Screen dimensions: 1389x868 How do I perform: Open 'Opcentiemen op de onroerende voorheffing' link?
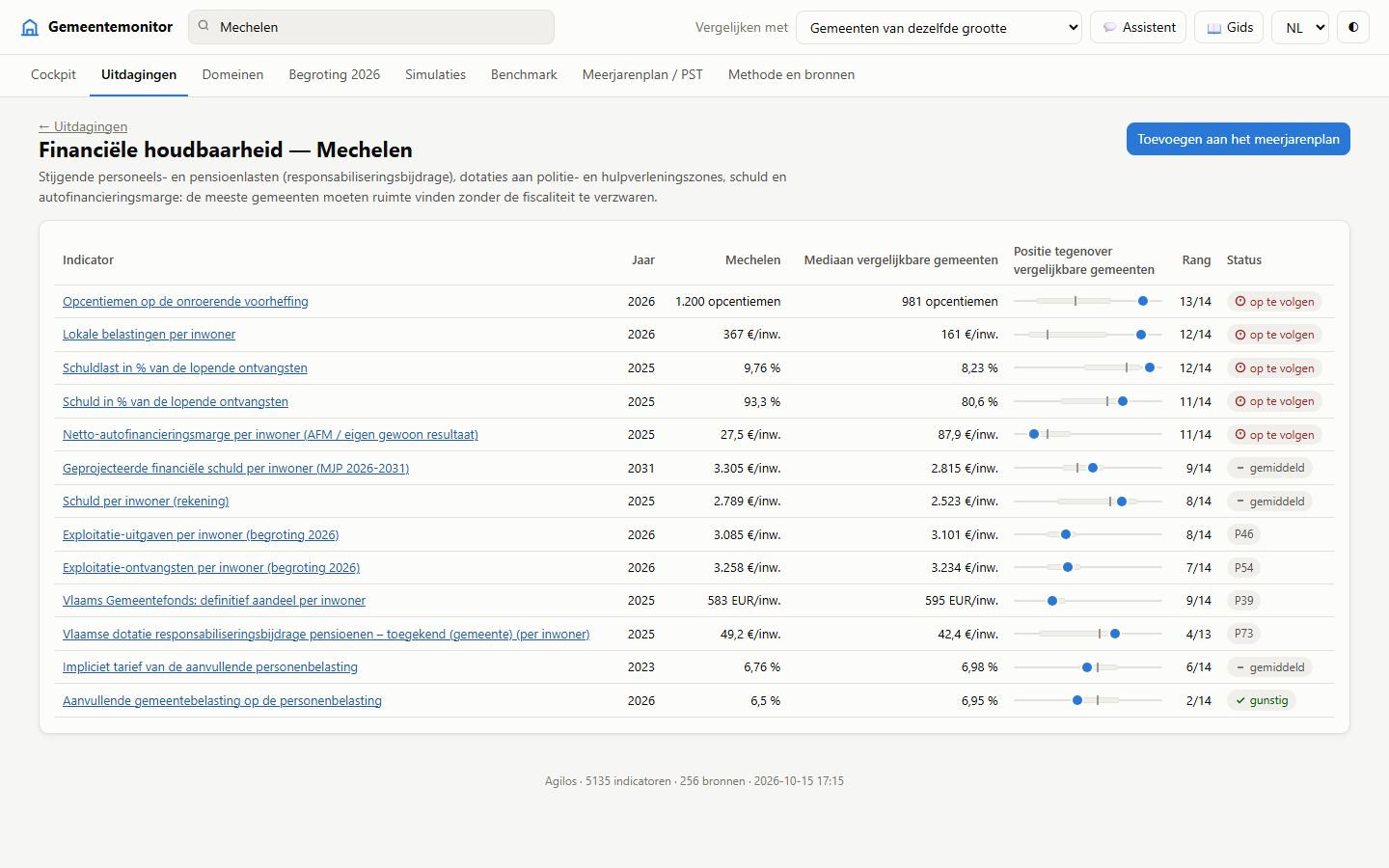coord(185,301)
